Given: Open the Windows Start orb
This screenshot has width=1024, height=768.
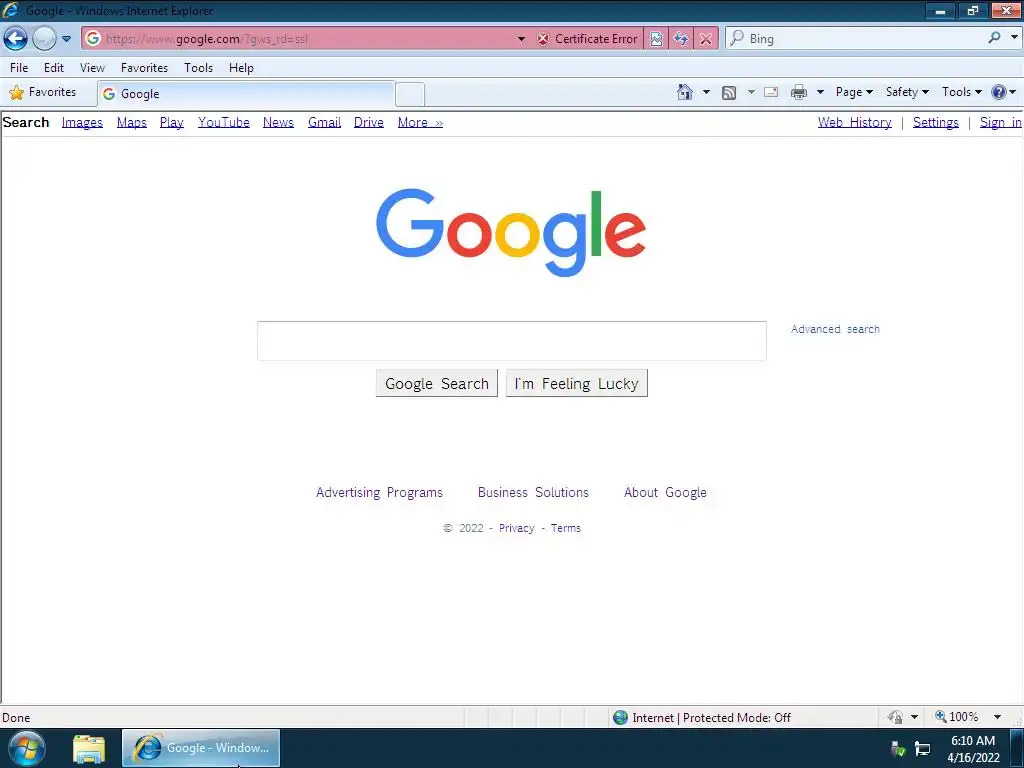Looking at the screenshot, I should 27,748.
